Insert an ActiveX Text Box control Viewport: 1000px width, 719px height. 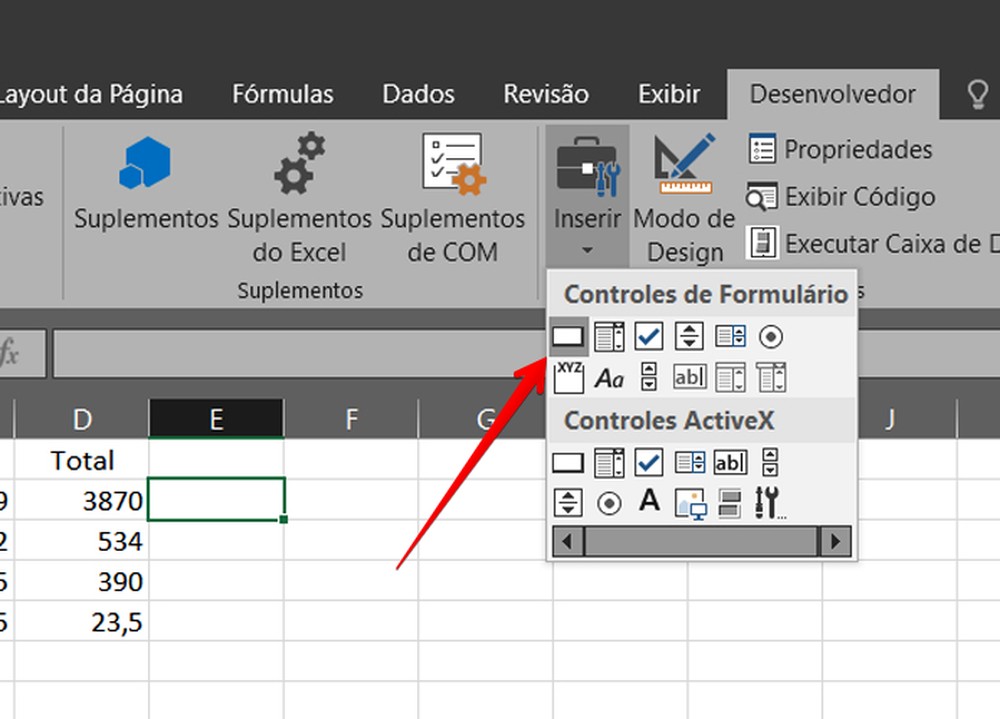click(x=729, y=462)
